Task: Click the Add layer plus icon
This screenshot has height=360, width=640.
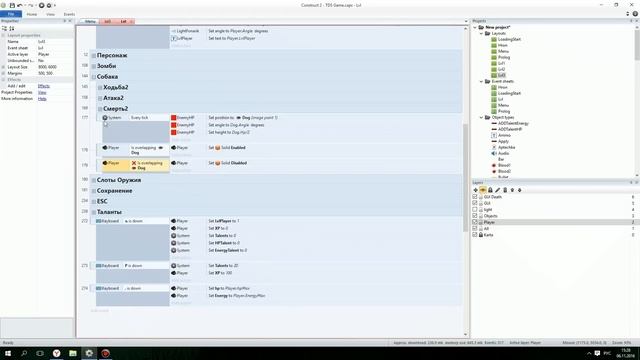Action: click(476, 190)
